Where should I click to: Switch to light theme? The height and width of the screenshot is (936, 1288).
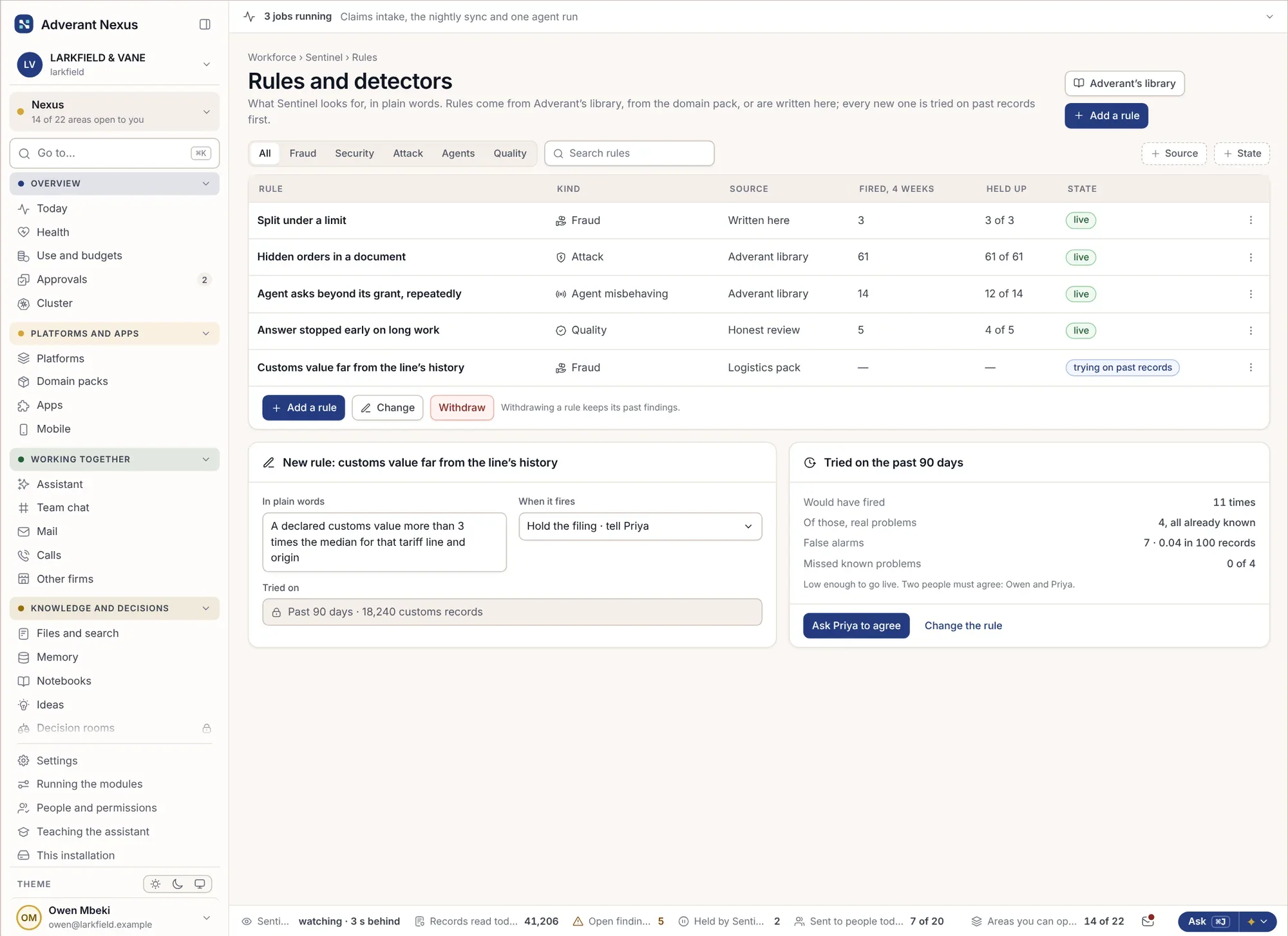click(x=156, y=884)
